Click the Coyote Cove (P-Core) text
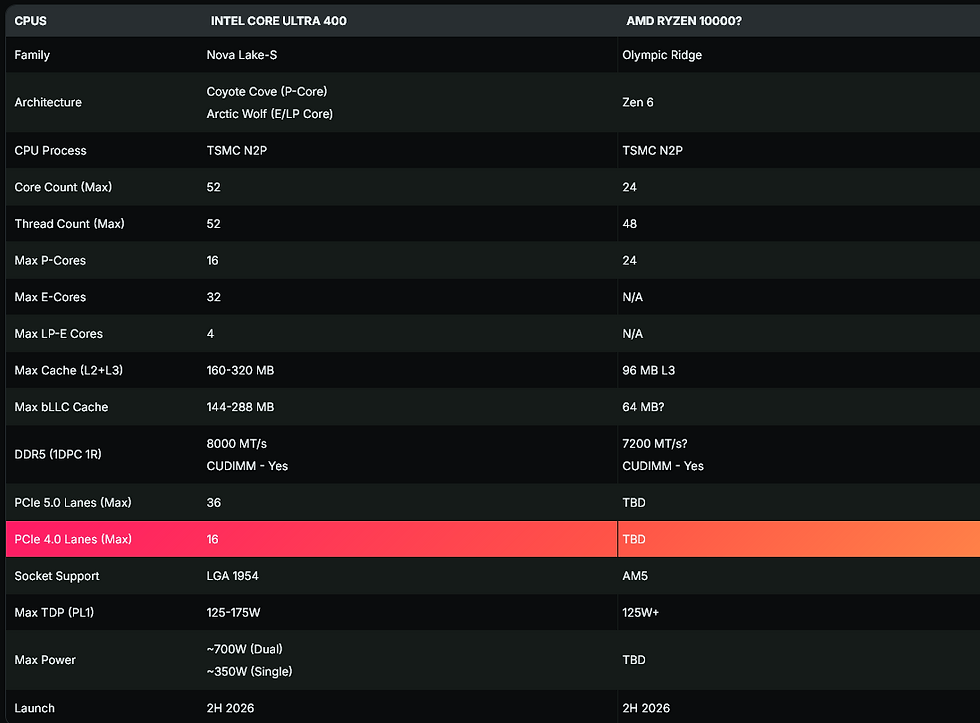Screen dimensions: 980x723 (267, 91)
